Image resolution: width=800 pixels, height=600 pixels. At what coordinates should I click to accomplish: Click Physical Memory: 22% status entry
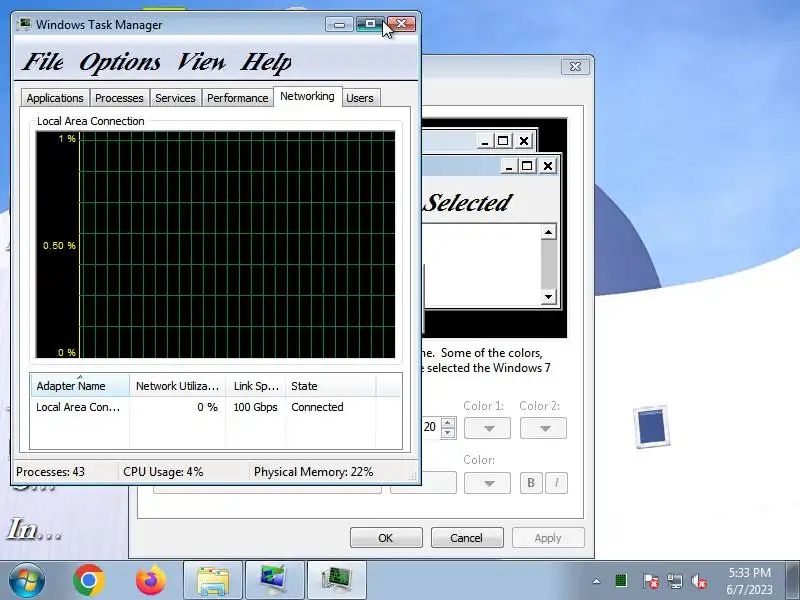click(313, 472)
